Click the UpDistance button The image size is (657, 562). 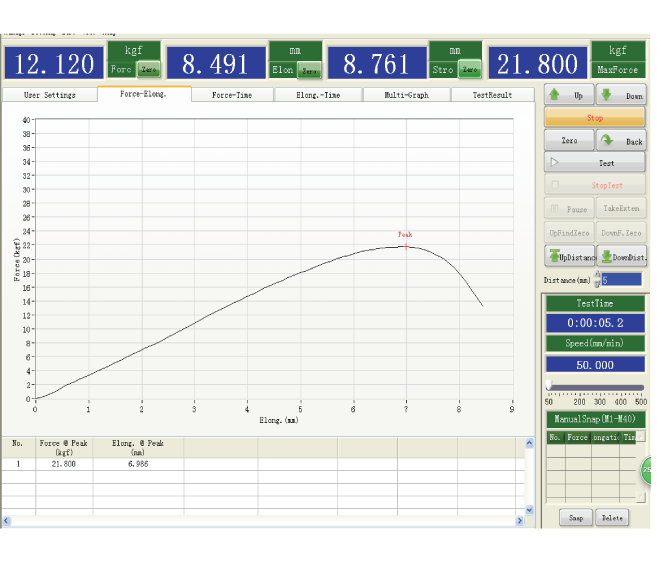(570, 256)
